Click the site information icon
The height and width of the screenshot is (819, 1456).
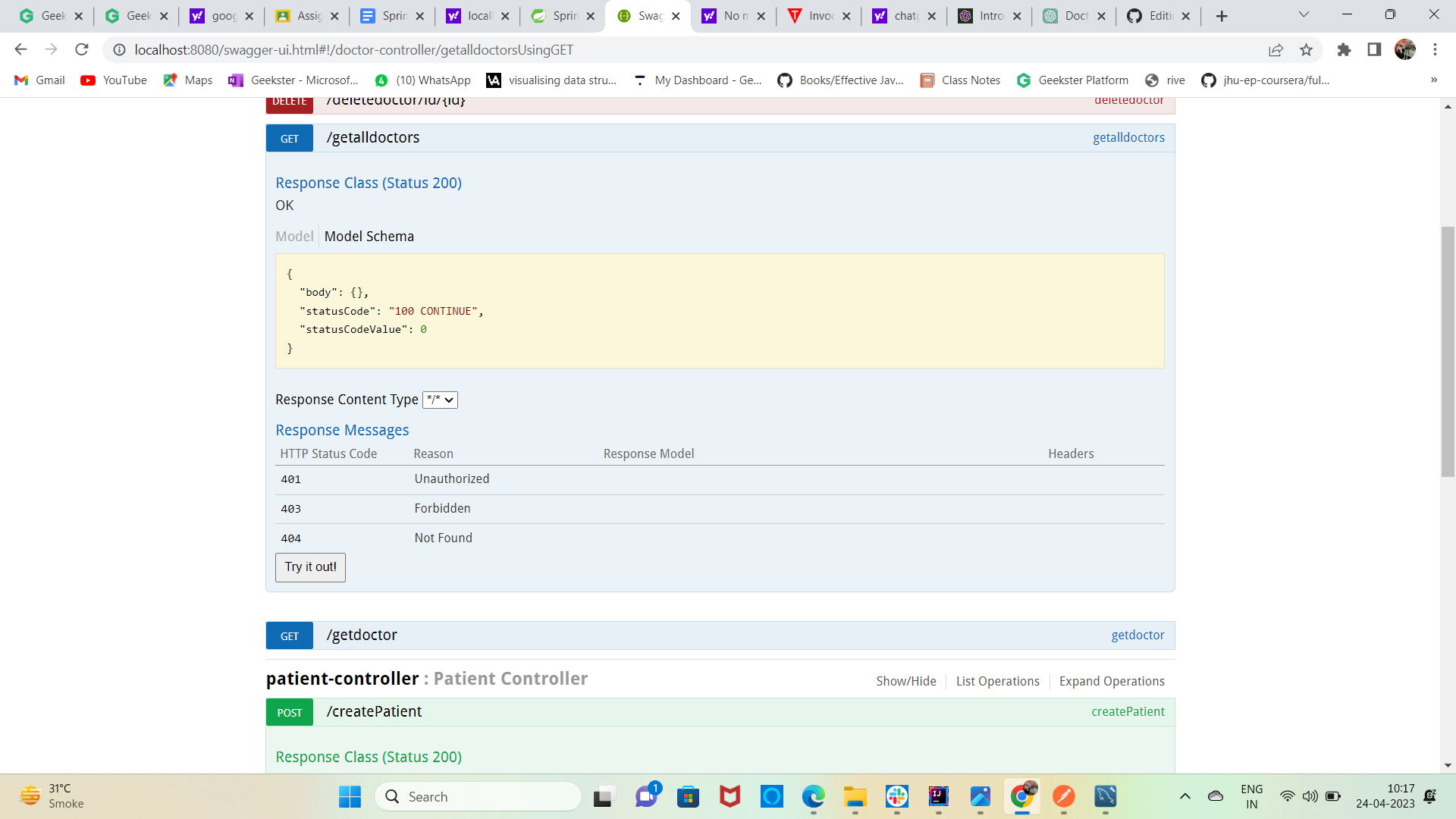point(119,50)
